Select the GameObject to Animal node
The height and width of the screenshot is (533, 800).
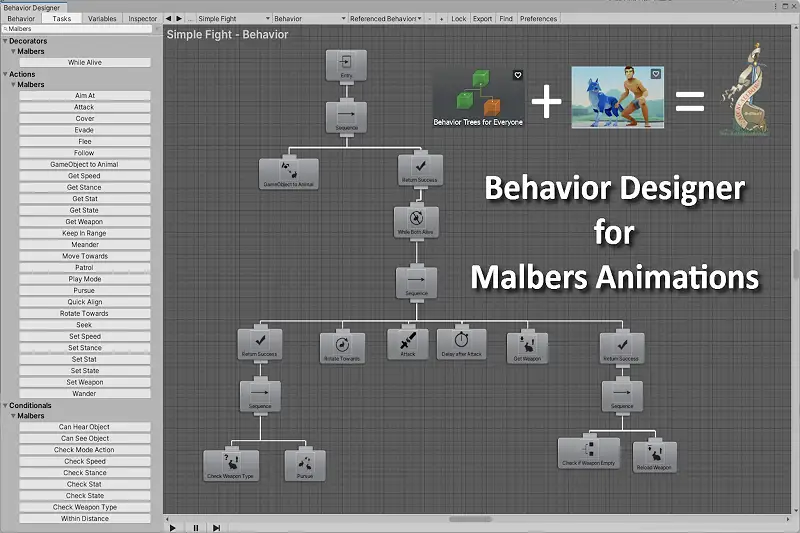289,173
